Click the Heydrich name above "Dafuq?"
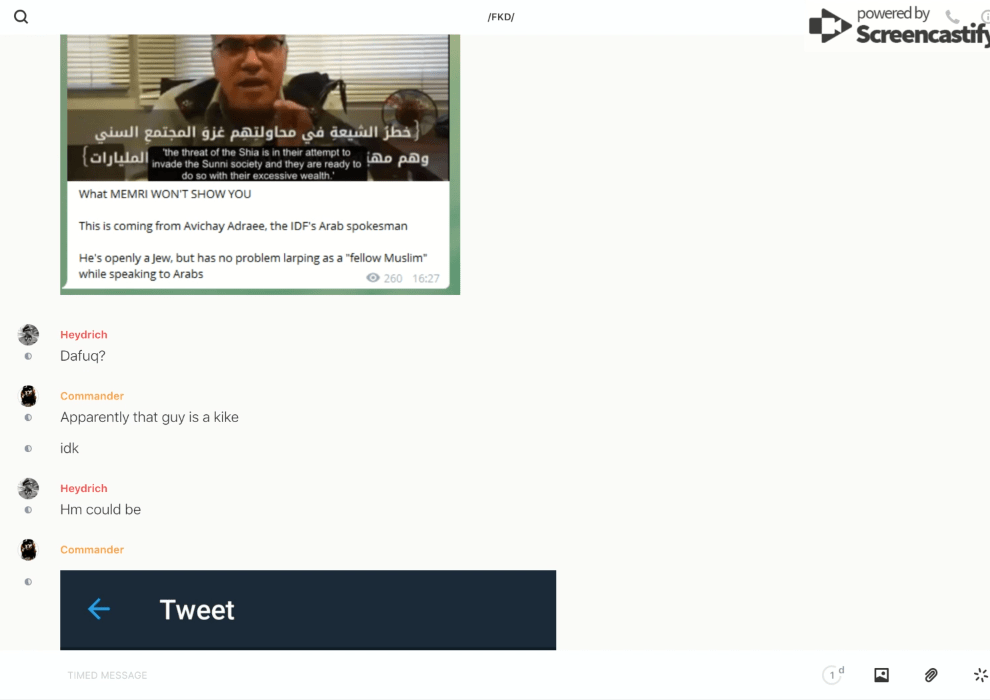 (x=83, y=335)
